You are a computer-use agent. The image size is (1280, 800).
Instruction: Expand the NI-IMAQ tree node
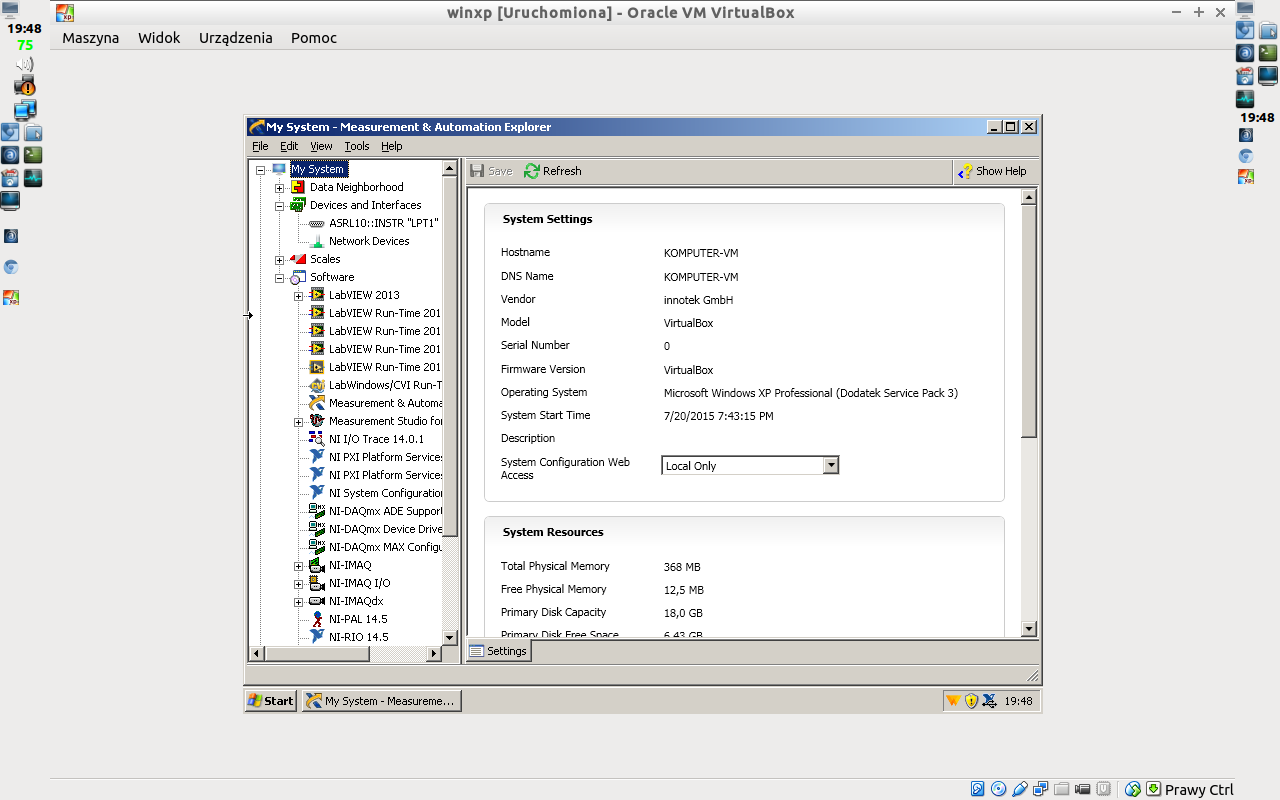pyautogui.click(x=299, y=565)
